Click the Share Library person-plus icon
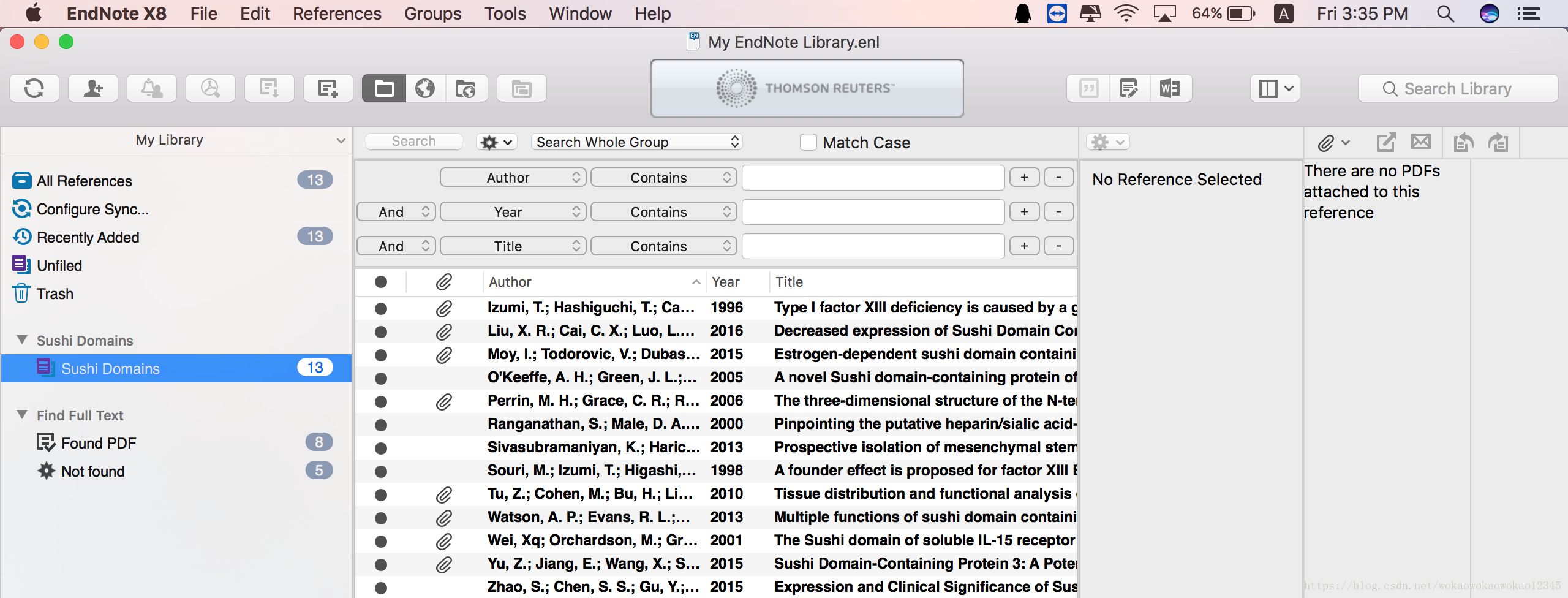1568x598 pixels. coord(93,89)
